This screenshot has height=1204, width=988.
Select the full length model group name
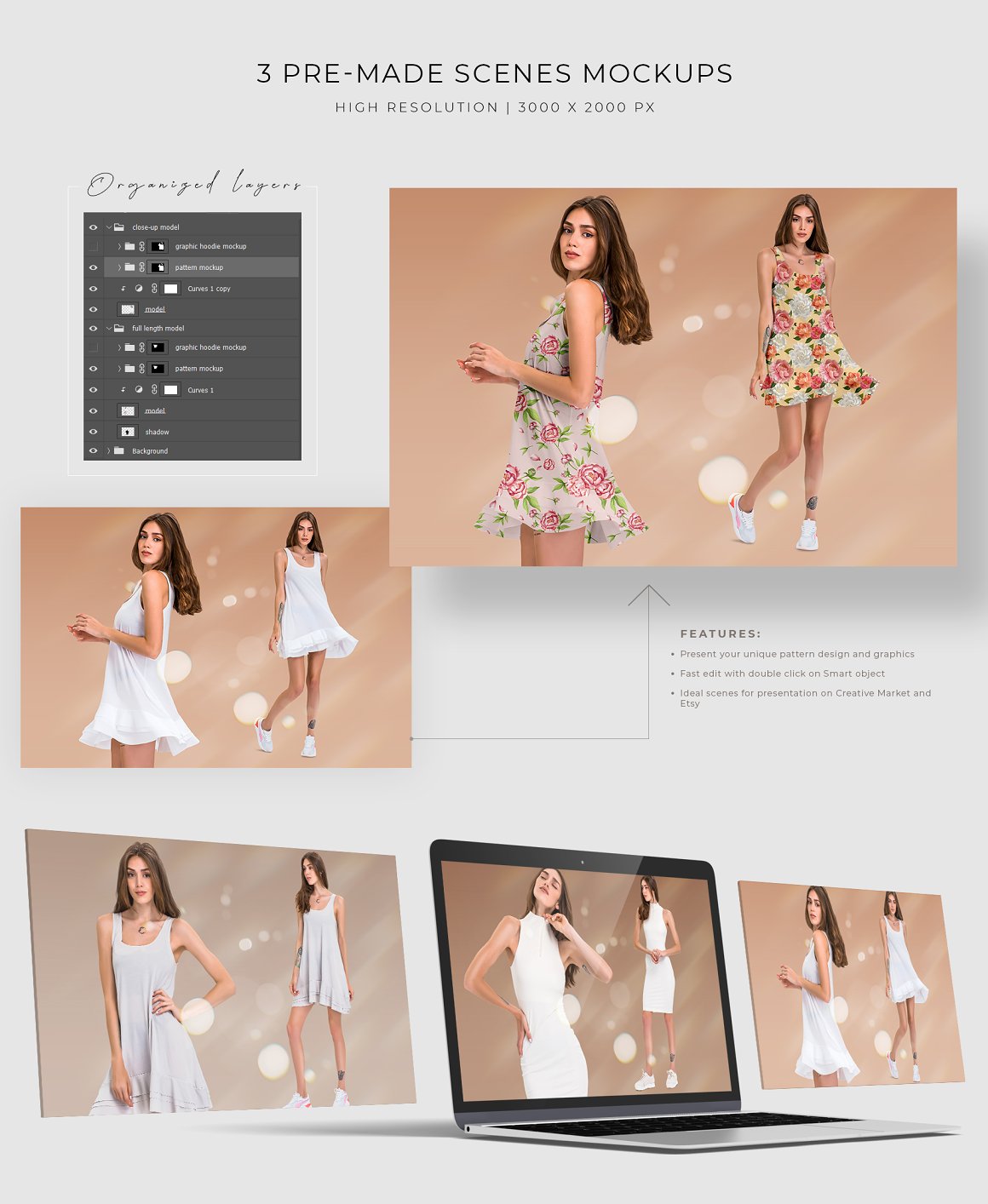tap(158, 329)
